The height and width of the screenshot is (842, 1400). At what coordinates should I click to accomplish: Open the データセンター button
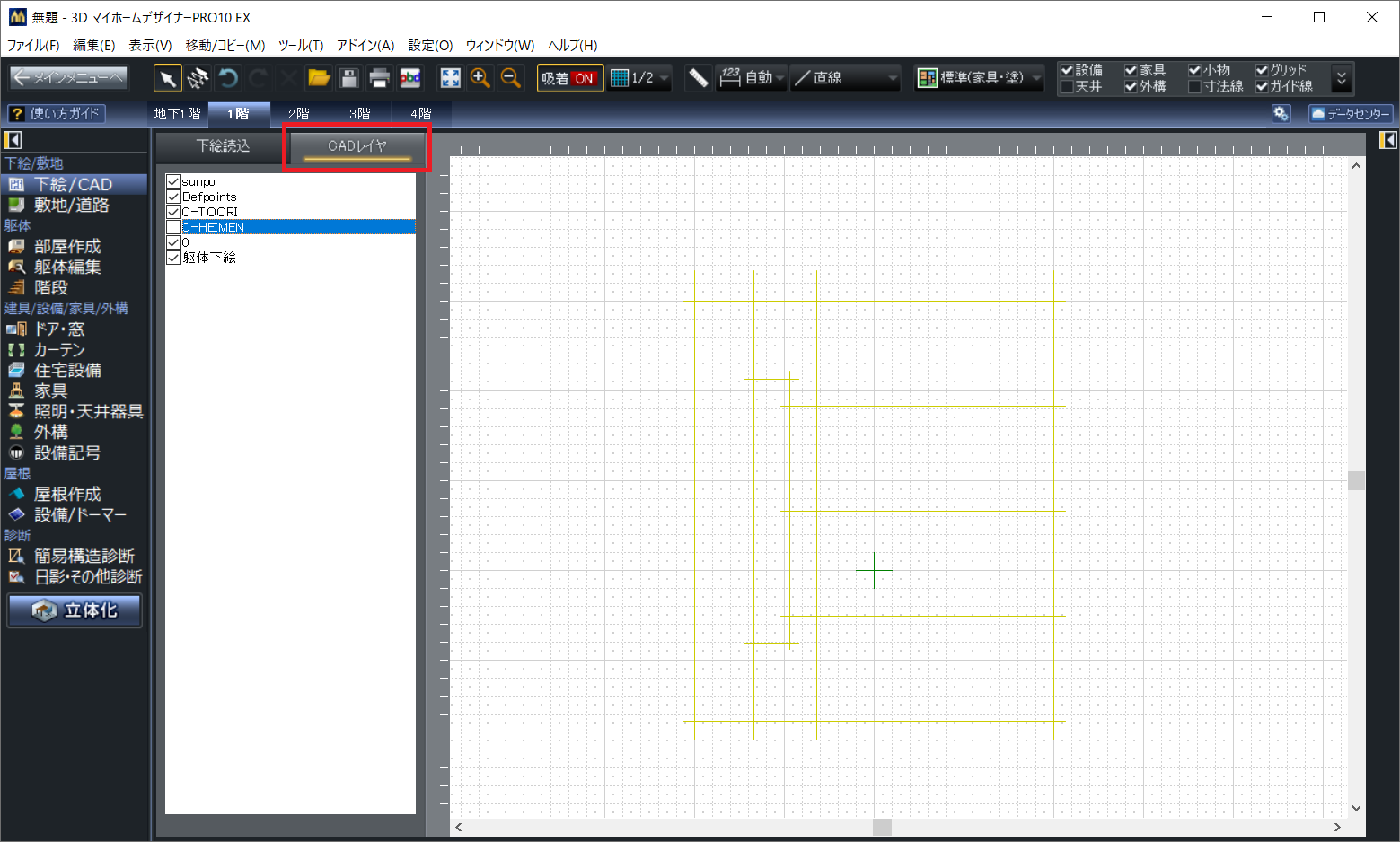tap(1350, 114)
